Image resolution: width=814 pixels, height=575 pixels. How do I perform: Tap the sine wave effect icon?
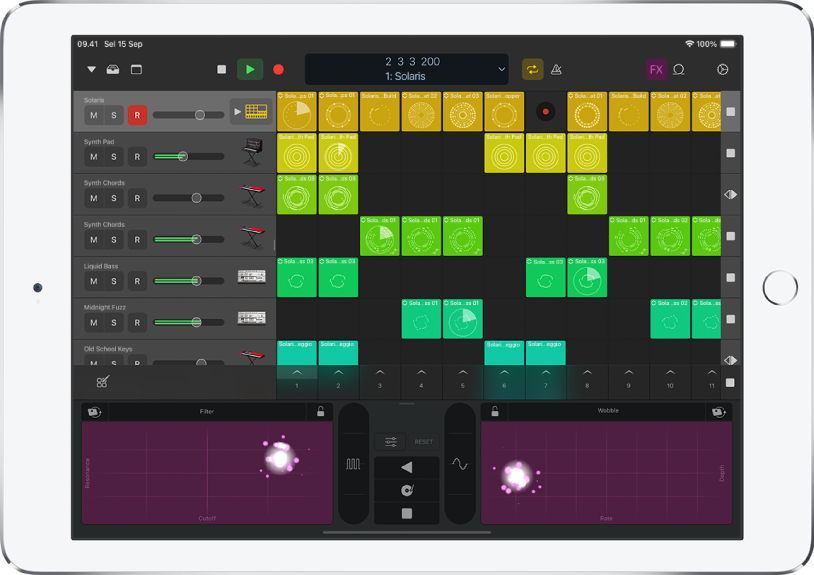point(460,463)
